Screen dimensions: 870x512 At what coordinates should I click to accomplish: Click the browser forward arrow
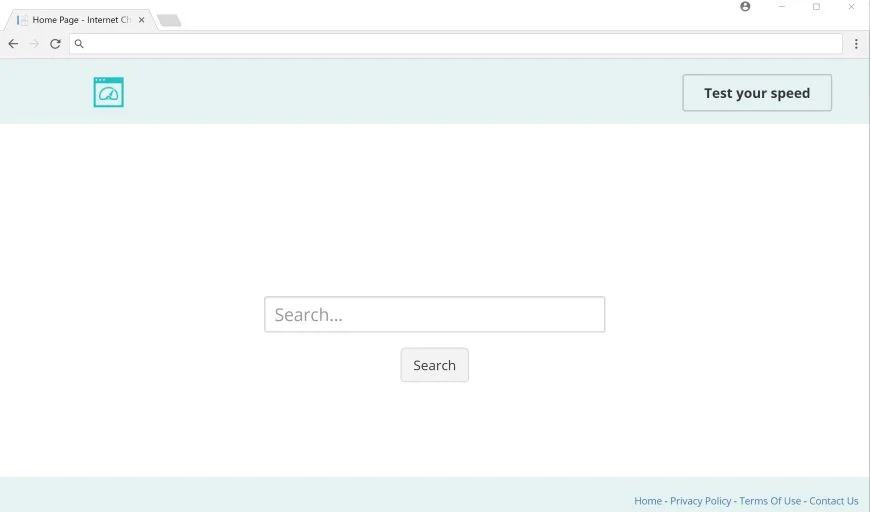pos(34,44)
